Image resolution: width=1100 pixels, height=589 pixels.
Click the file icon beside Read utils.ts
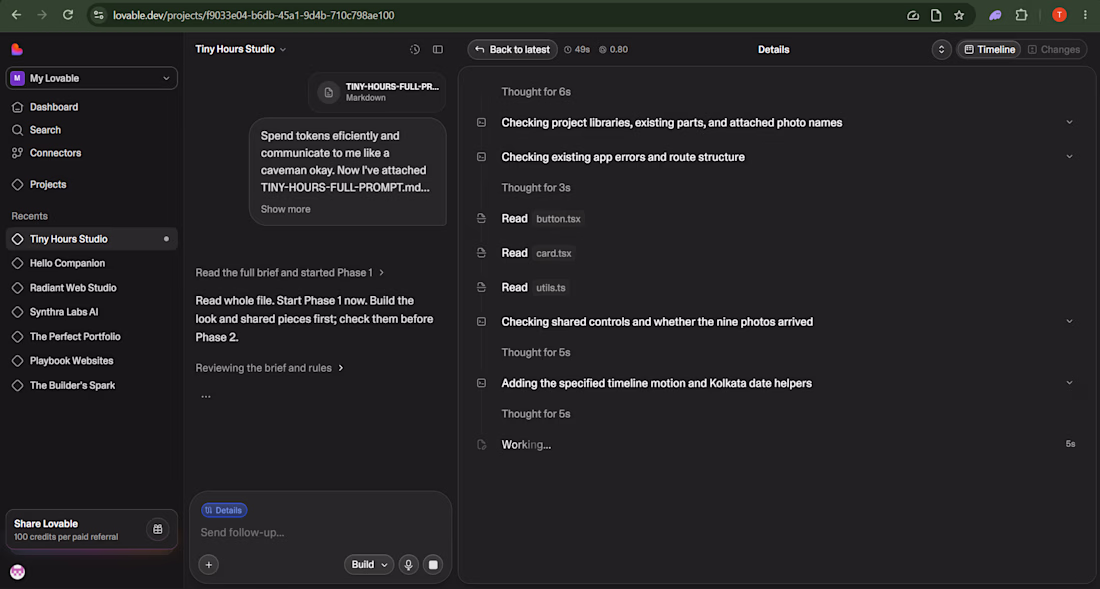point(481,287)
